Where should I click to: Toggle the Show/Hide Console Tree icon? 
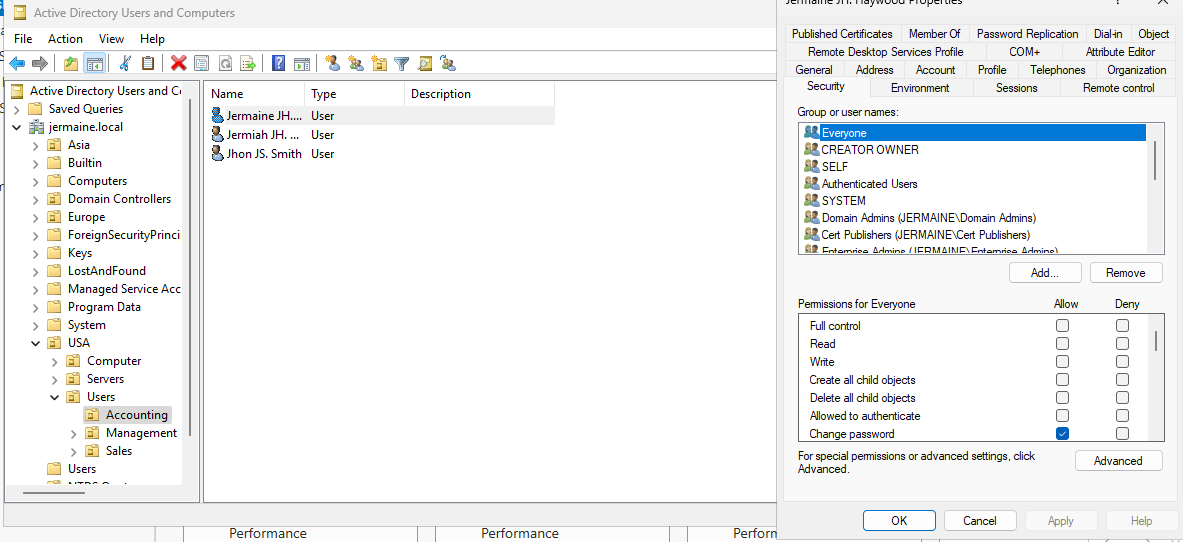tap(94, 63)
